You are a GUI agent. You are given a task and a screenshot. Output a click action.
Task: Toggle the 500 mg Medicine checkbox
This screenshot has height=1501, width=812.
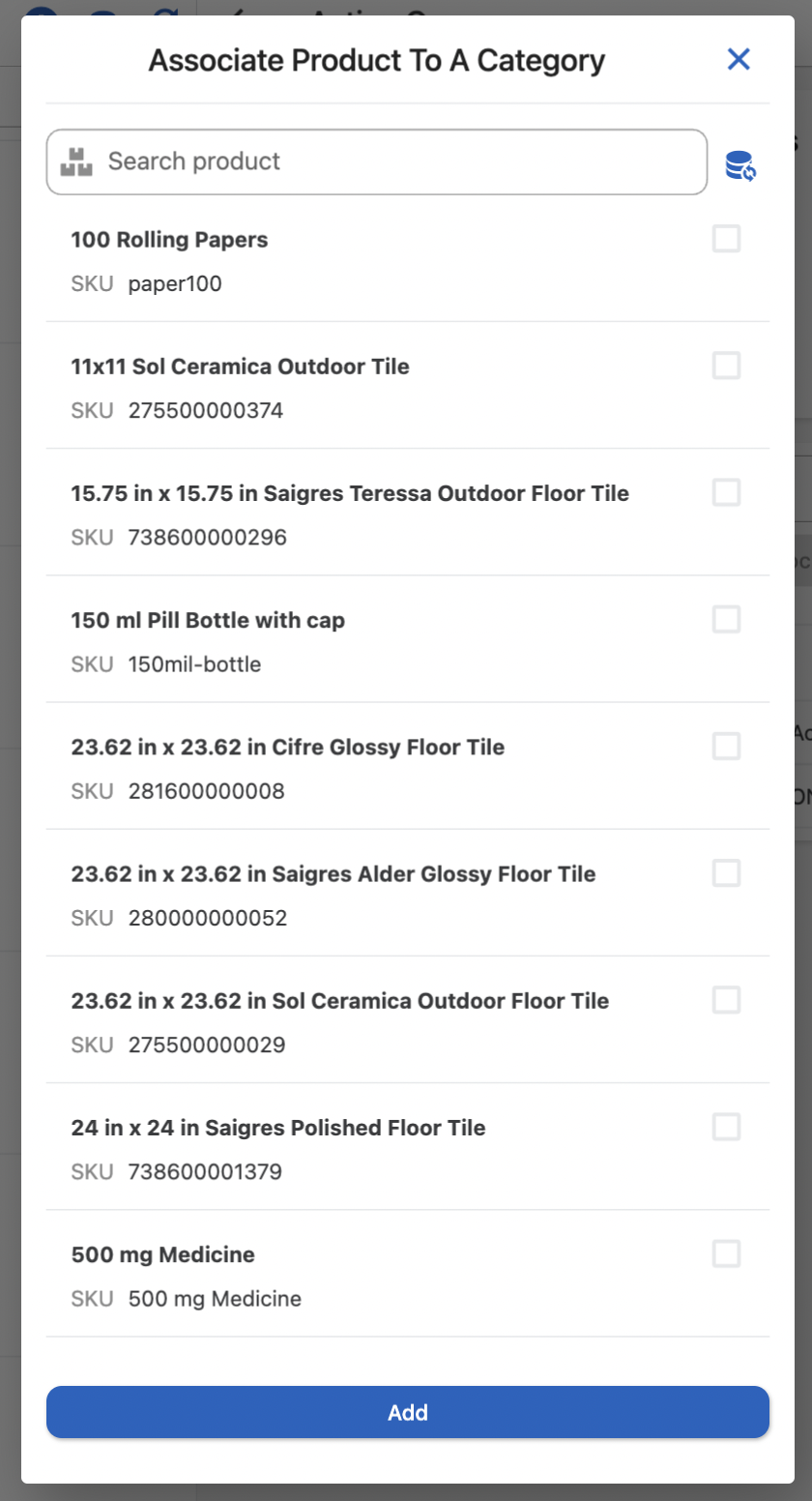[x=726, y=1254]
